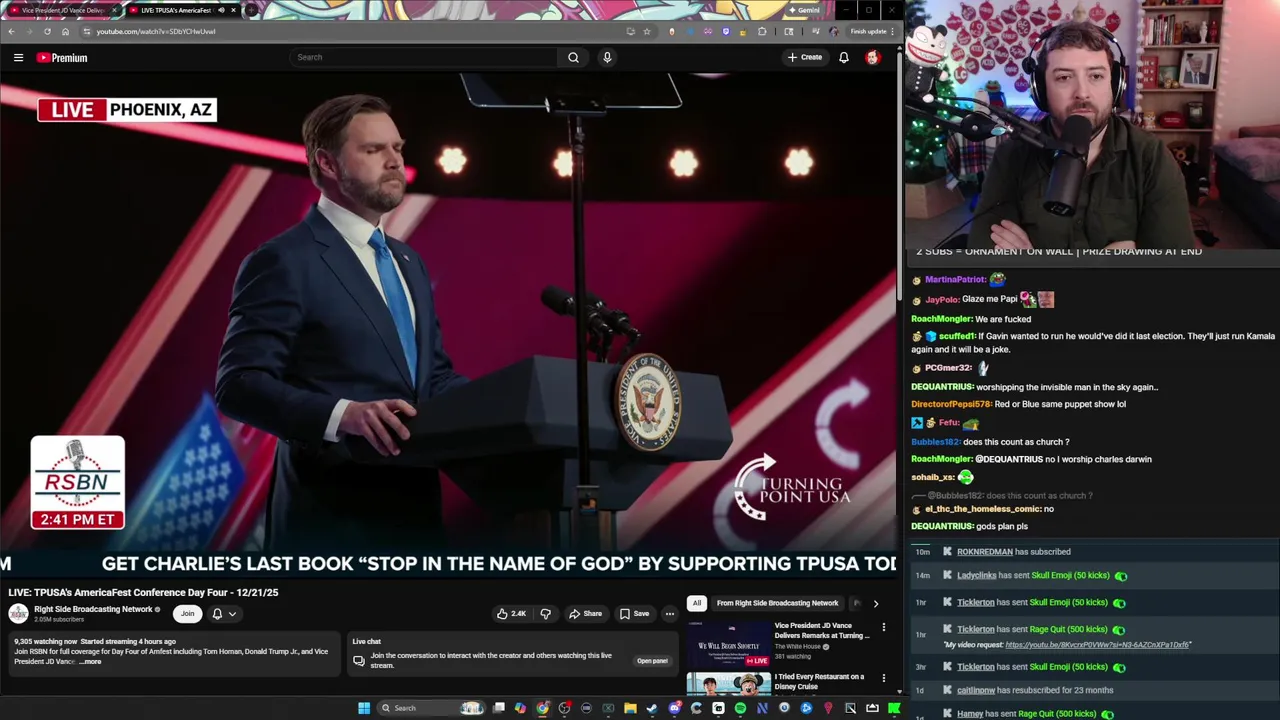Share the live video
The width and height of the screenshot is (1280, 720).
coord(585,614)
